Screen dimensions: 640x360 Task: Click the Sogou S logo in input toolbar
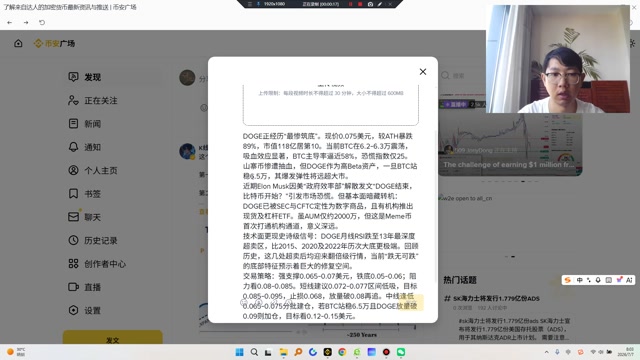[567, 280]
